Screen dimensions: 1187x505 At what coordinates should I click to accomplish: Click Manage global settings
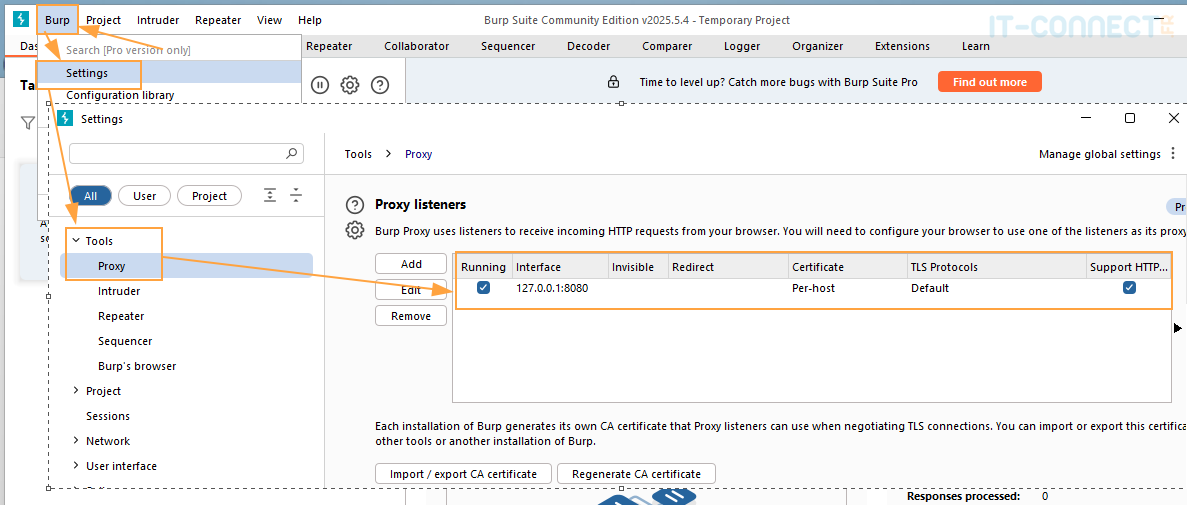pos(1099,154)
